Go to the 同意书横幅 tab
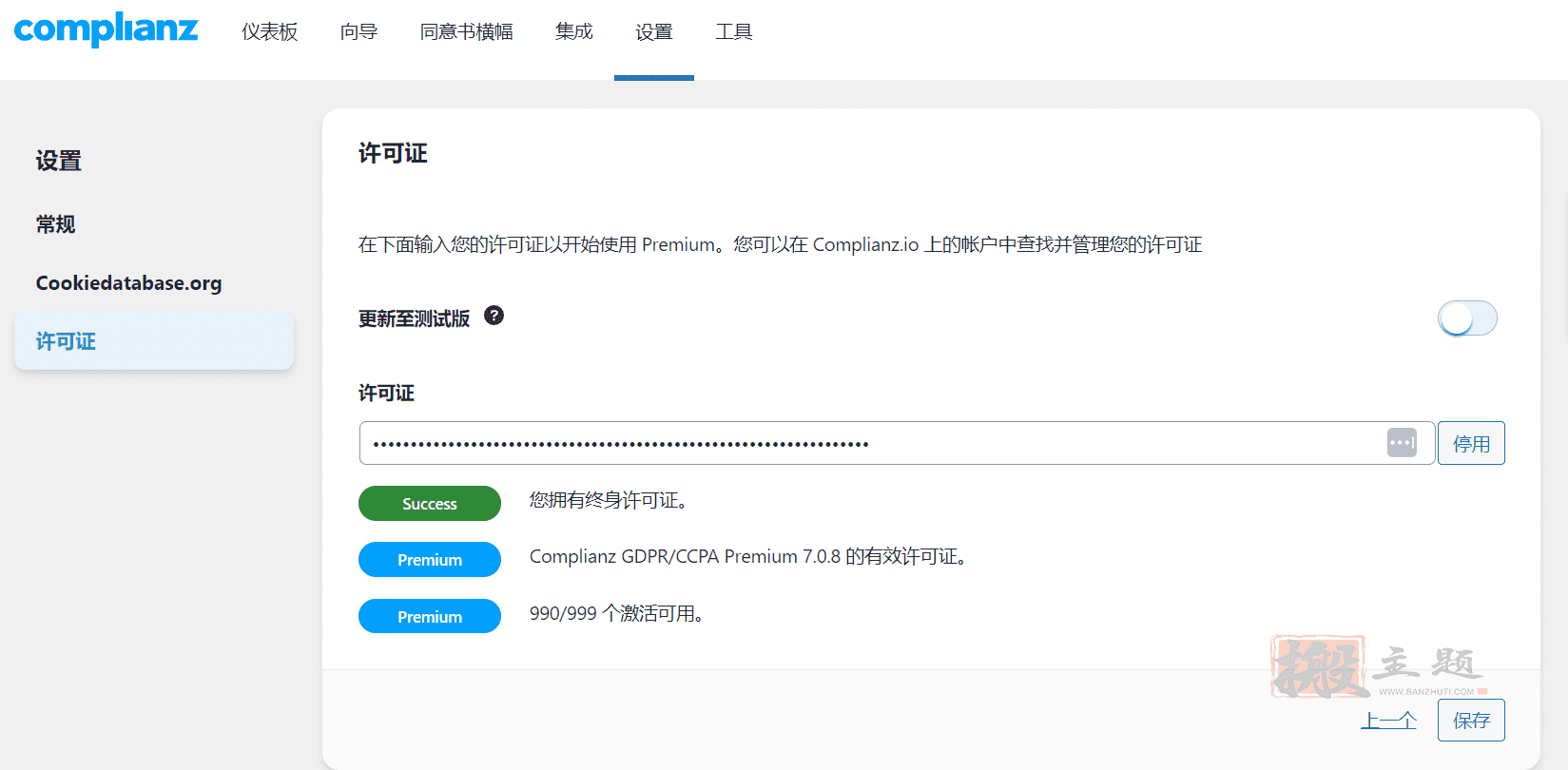The height and width of the screenshot is (770, 1568). 466,32
